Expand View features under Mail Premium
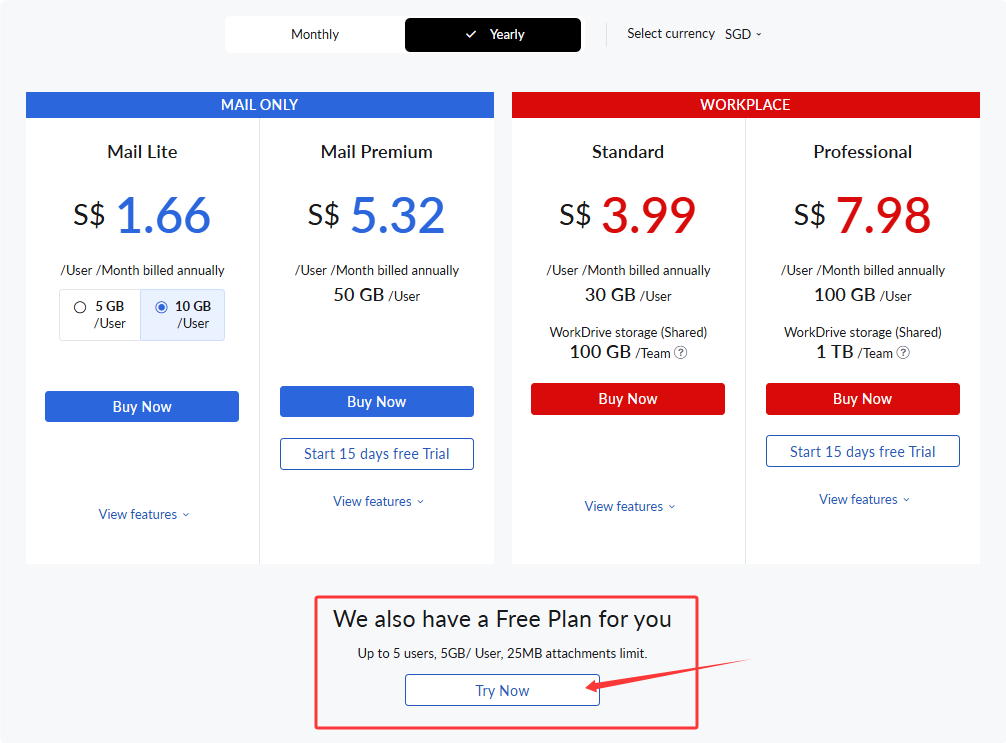The height and width of the screenshot is (743, 1006). coord(378,502)
